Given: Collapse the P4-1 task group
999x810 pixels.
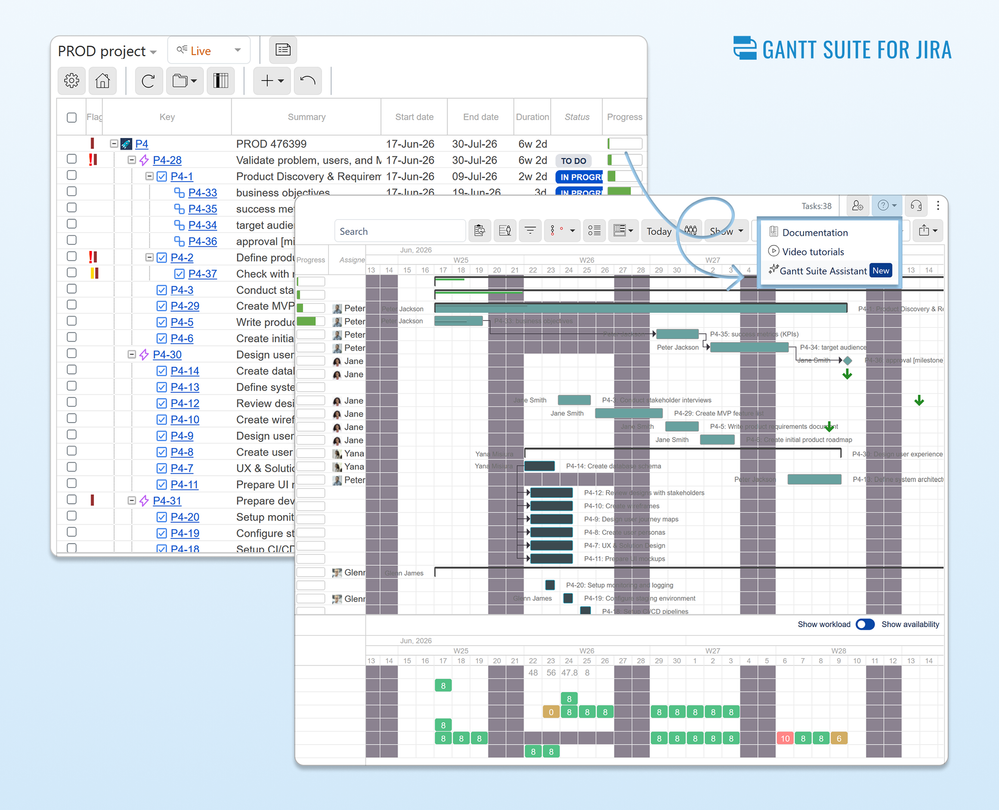Looking at the screenshot, I should [x=149, y=177].
